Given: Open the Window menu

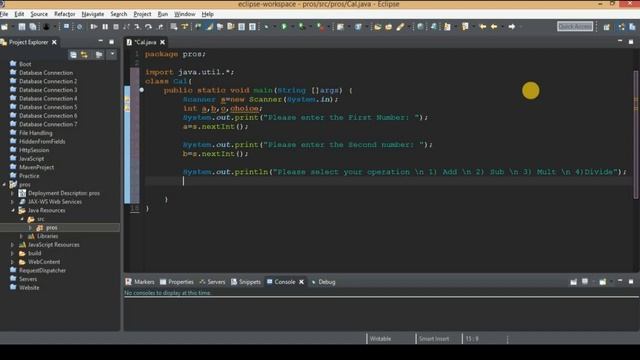Looking at the screenshot, I should pyautogui.click(x=184, y=14).
